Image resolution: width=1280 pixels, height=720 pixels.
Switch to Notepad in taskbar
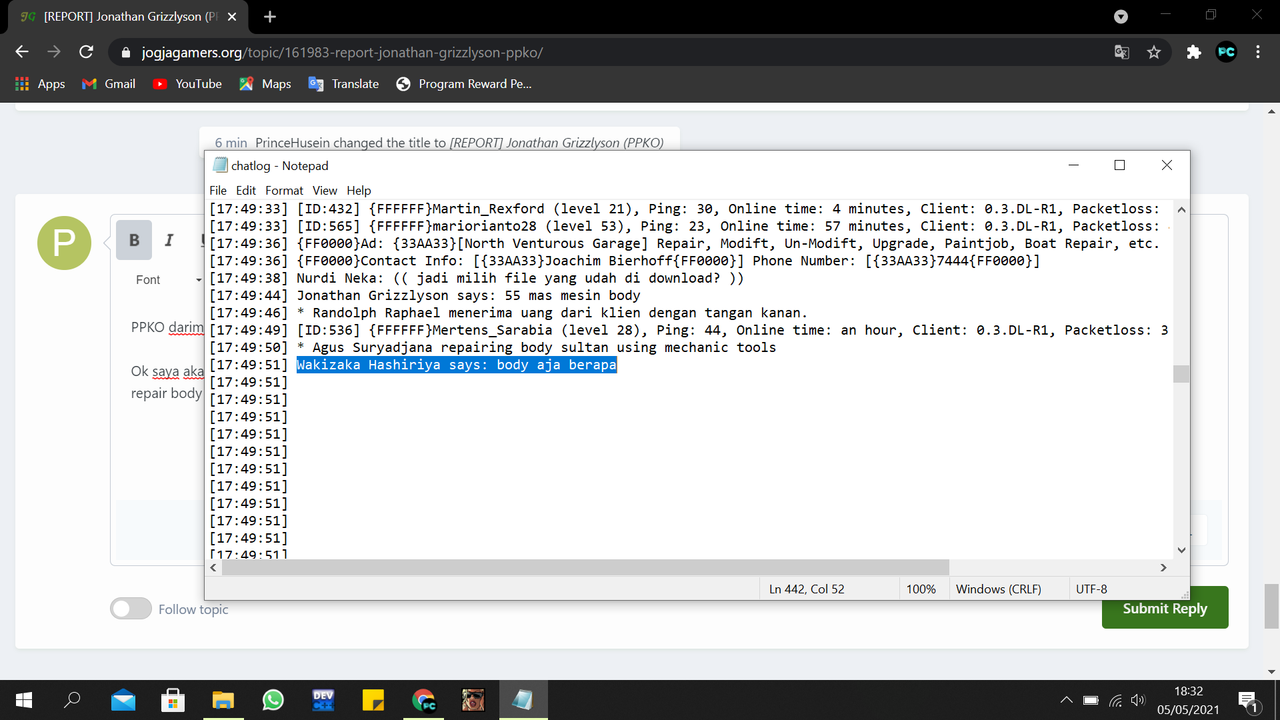[523, 700]
